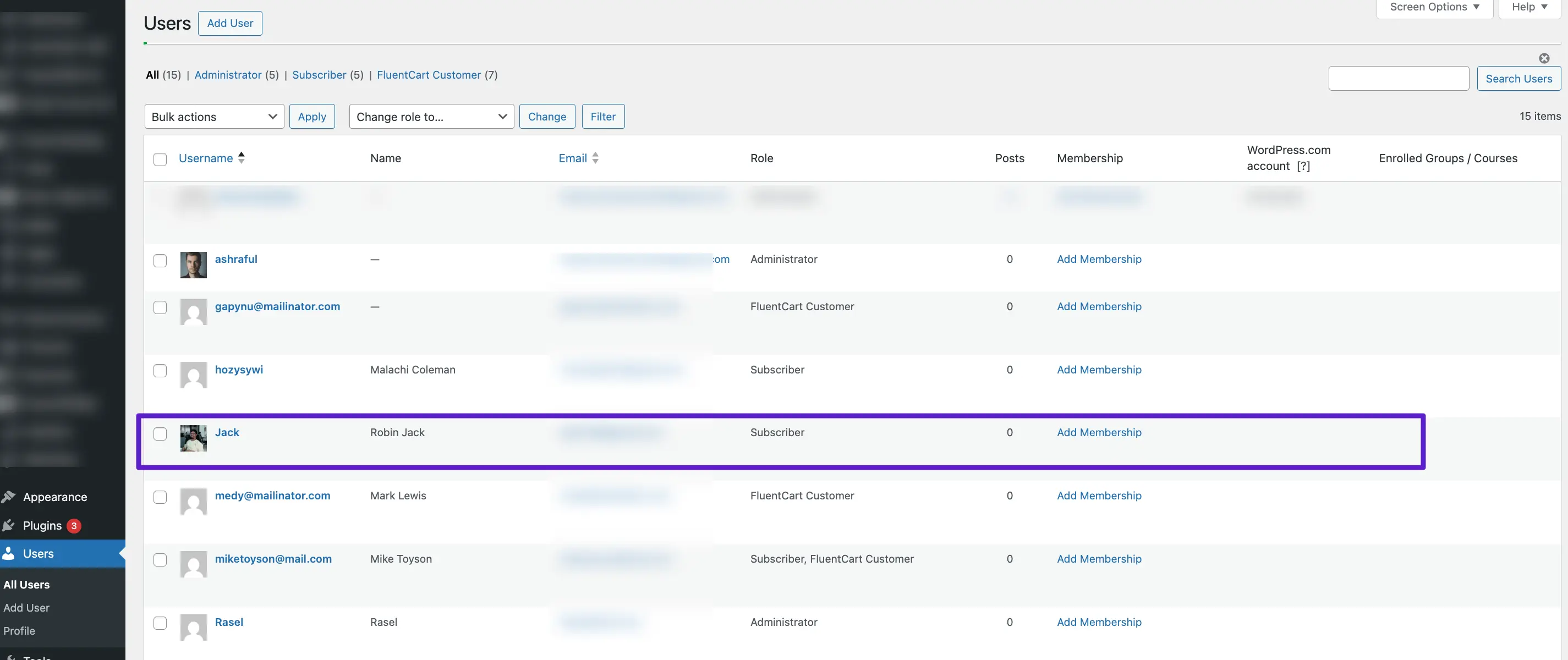
Task: Filter by Administrator role
Action: [x=228, y=75]
